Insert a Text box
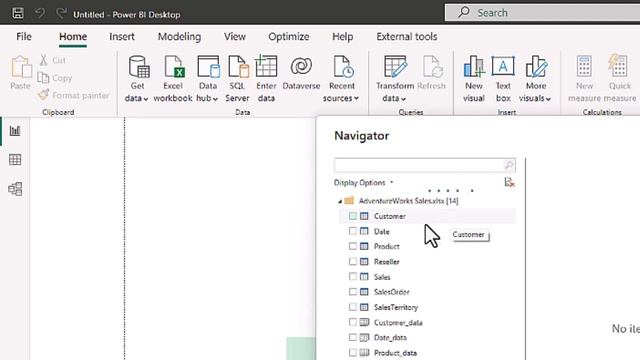640x360 pixels. click(x=503, y=78)
